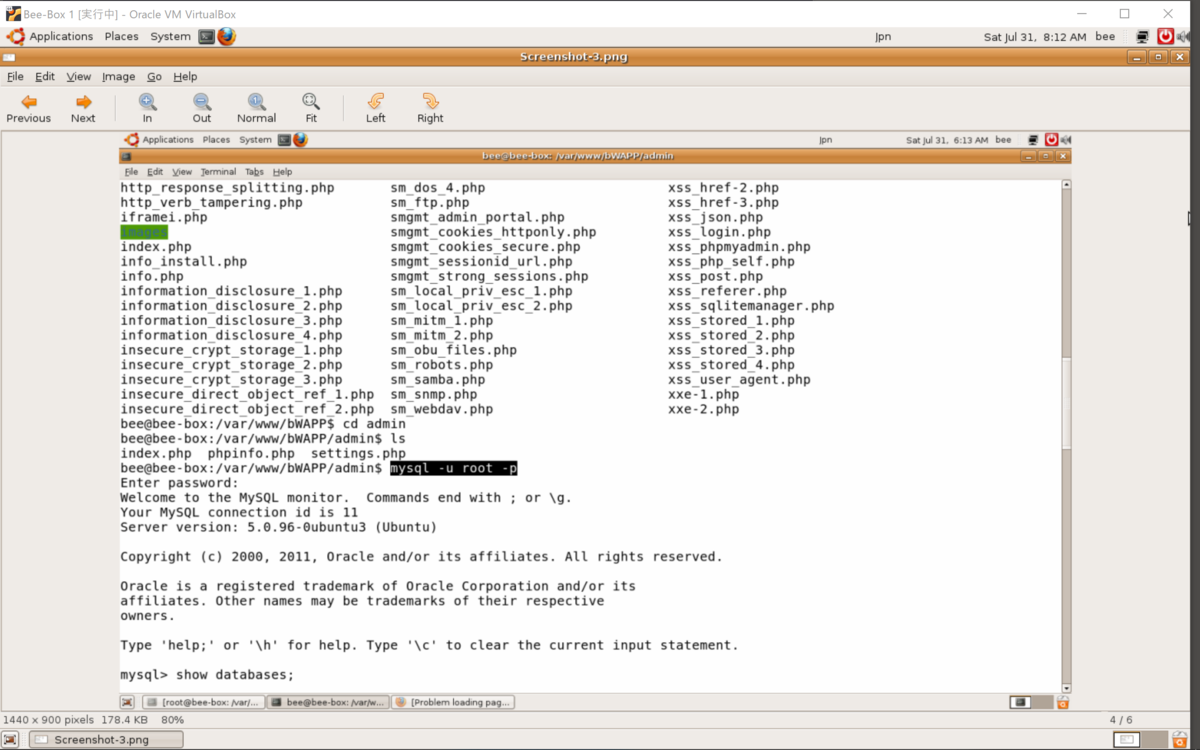This screenshot has height=750, width=1200.
Task: Click the show databases; command text
Action: (235, 674)
